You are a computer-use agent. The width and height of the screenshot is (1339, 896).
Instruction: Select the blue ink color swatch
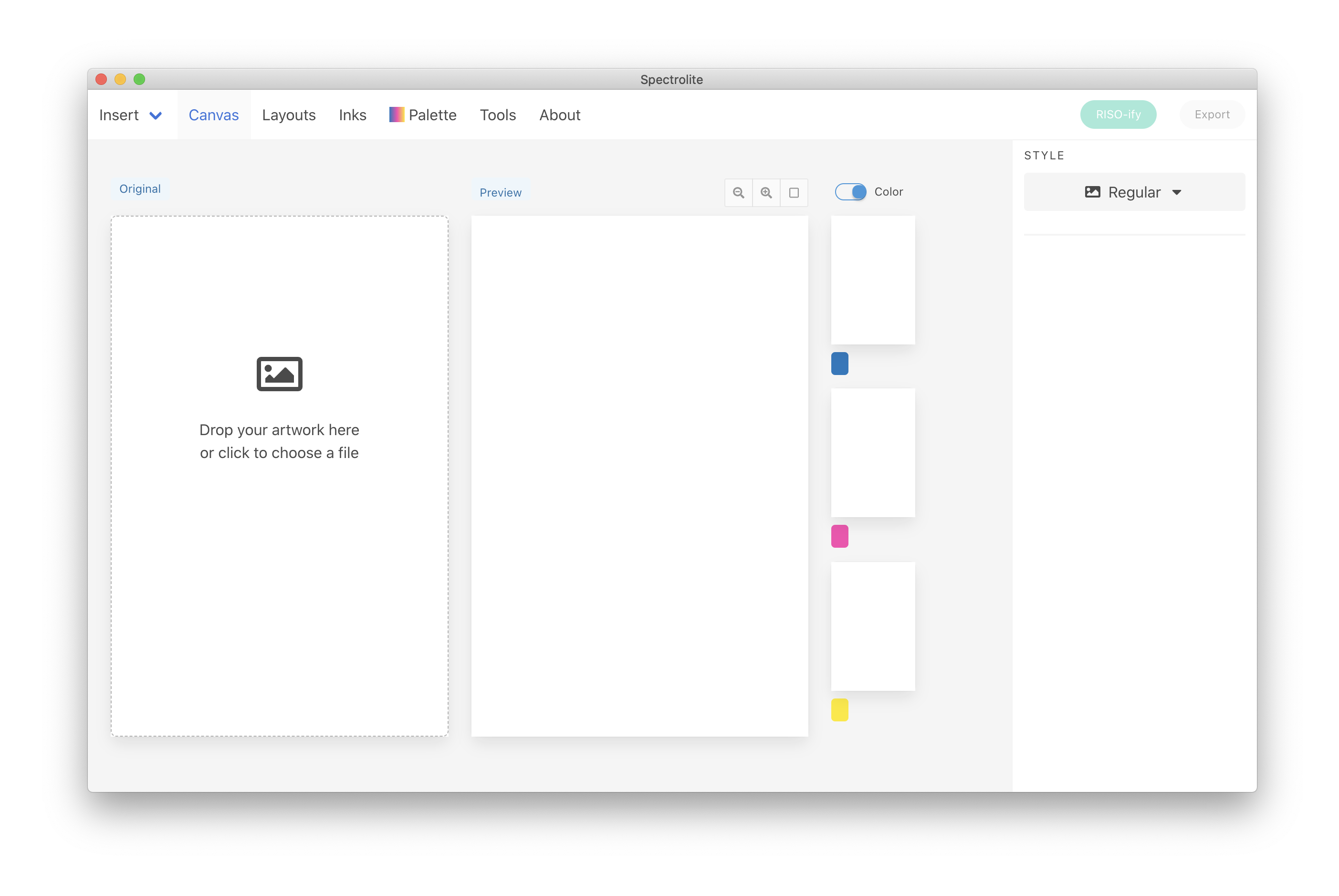click(x=839, y=364)
